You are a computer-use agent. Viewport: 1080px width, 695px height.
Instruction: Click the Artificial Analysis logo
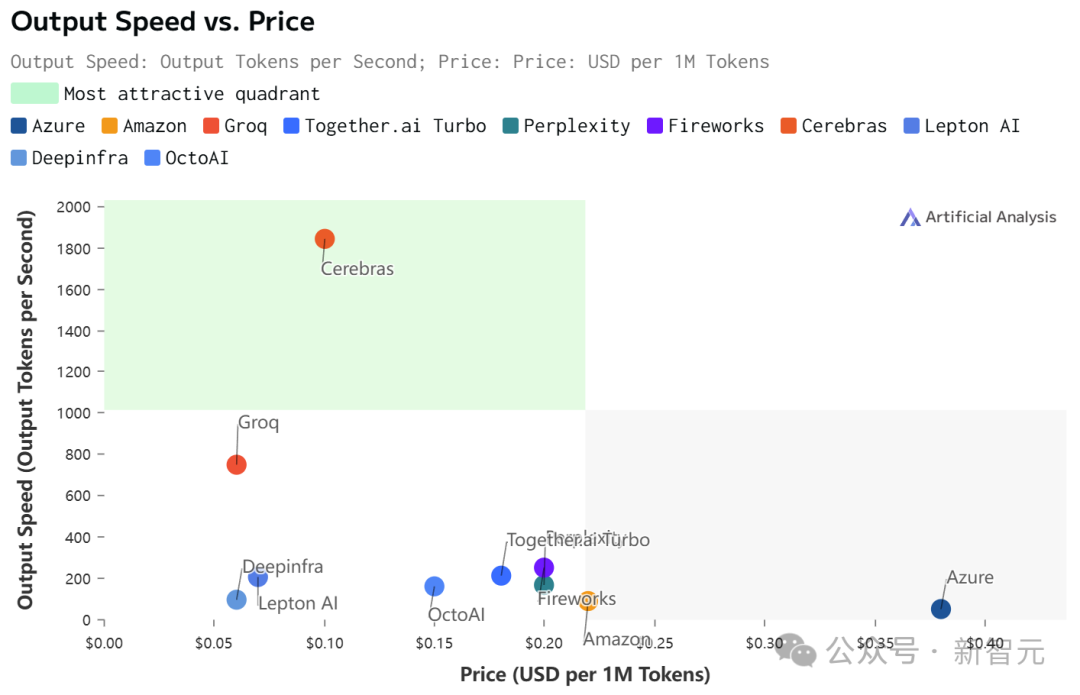pos(978,217)
